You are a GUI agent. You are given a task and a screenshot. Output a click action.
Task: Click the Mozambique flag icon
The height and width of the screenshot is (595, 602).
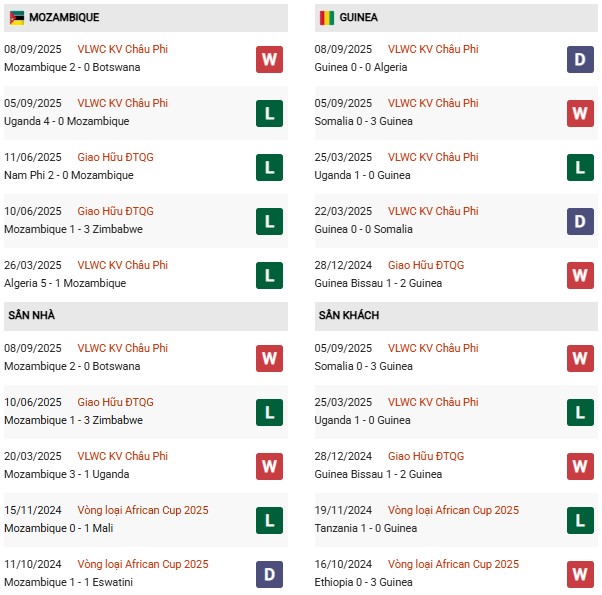(17, 18)
